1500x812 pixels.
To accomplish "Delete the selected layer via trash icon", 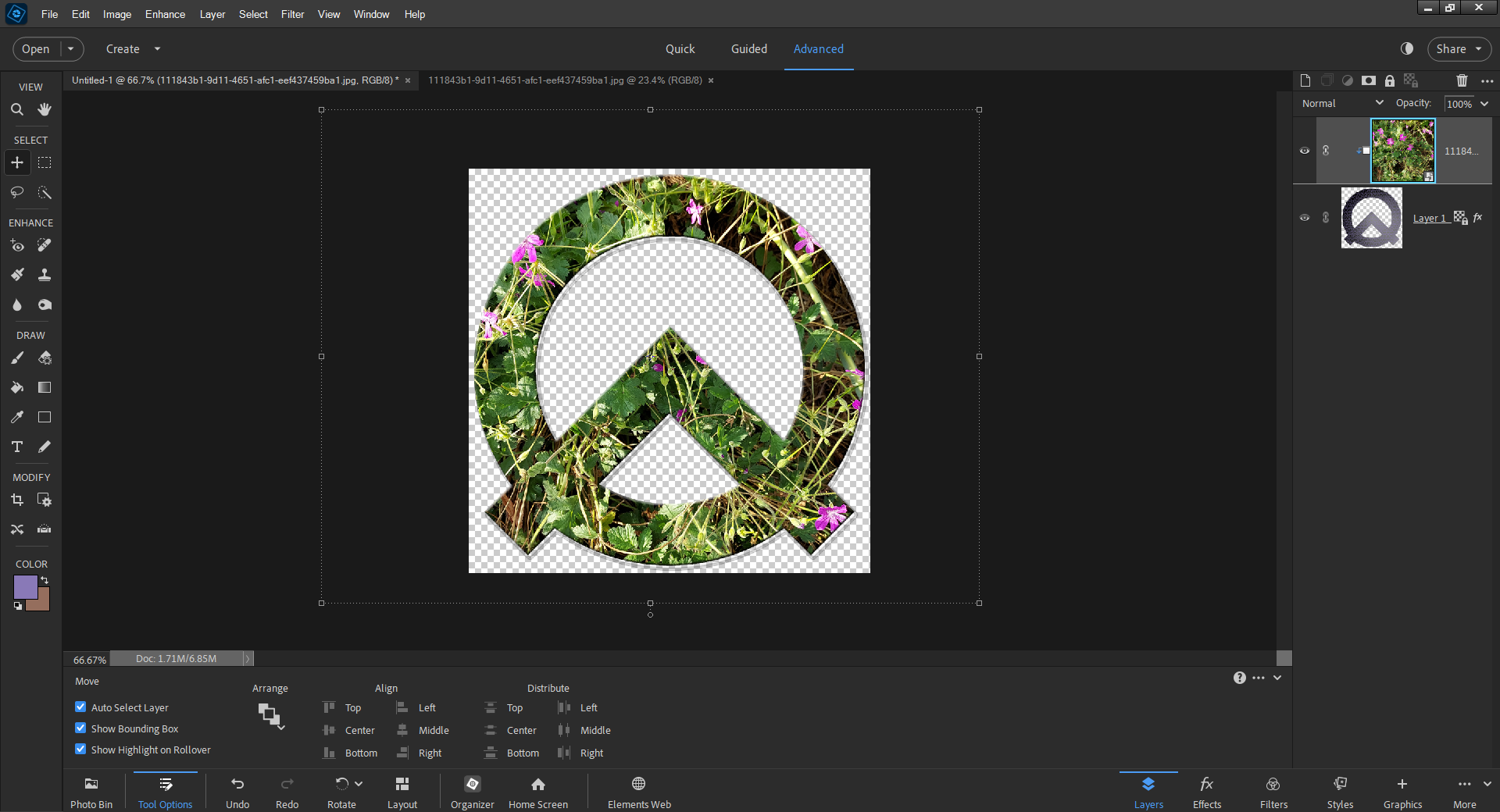I will (x=1462, y=80).
